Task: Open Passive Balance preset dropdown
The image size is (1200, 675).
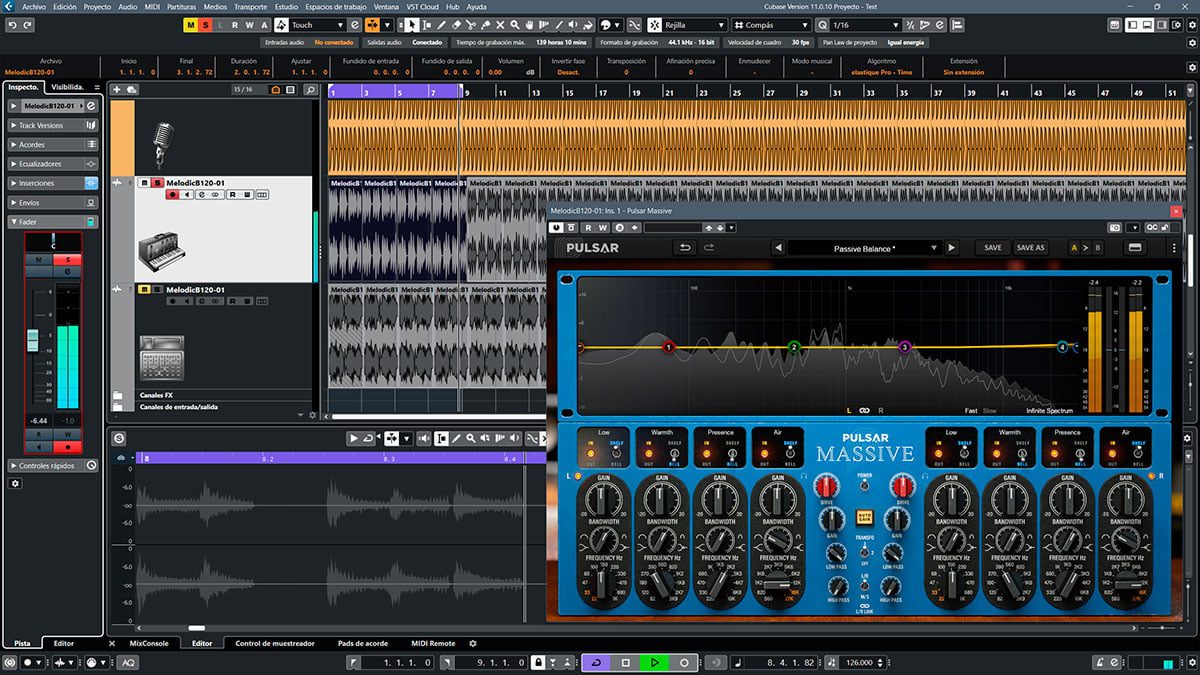Action: tap(865, 247)
